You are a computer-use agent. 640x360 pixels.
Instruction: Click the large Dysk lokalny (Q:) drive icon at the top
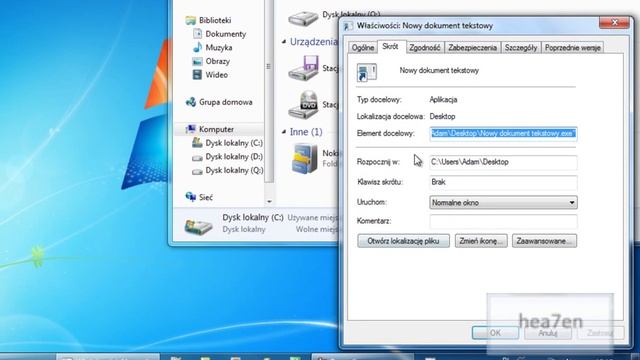303,18
